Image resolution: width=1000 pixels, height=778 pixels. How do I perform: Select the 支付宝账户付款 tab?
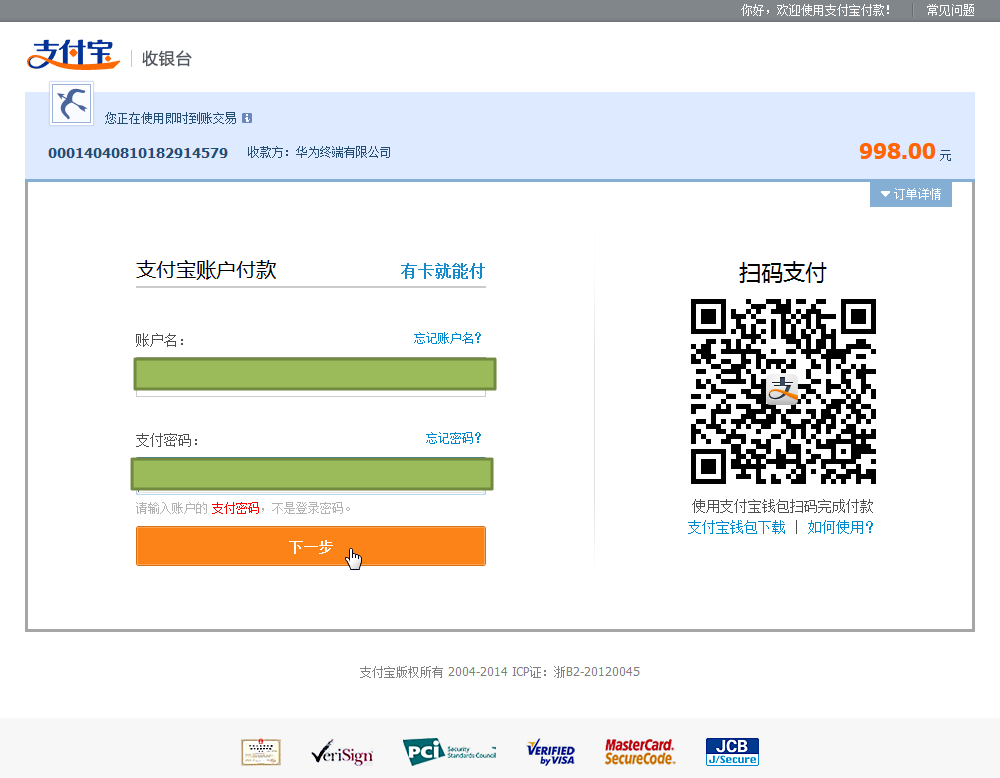point(206,270)
